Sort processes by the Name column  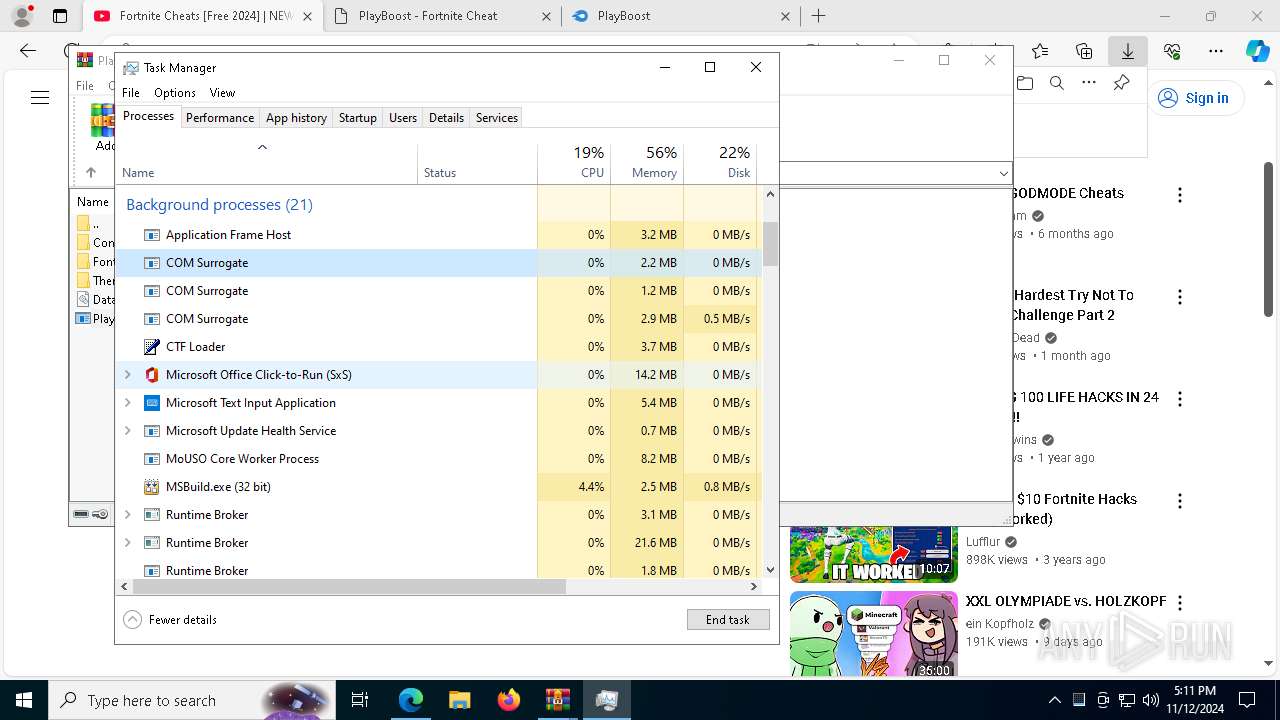pyautogui.click(x=266, y=163)
